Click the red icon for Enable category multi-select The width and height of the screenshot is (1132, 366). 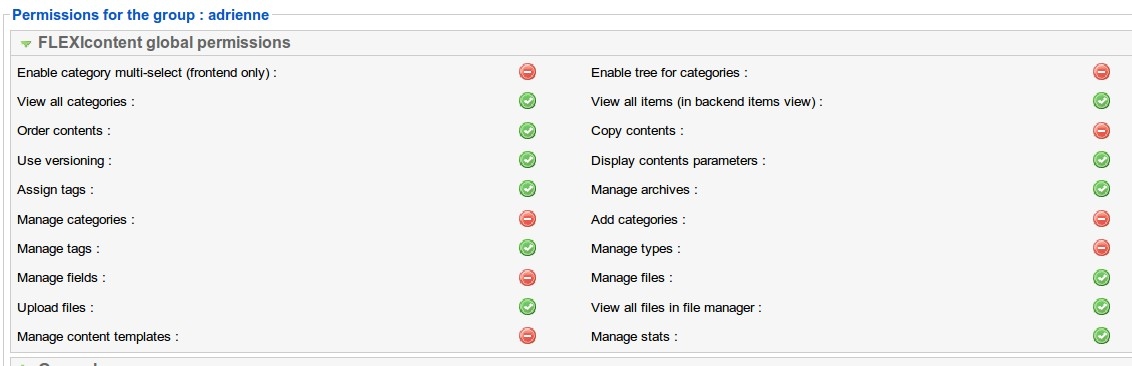(x=528, y=71)
